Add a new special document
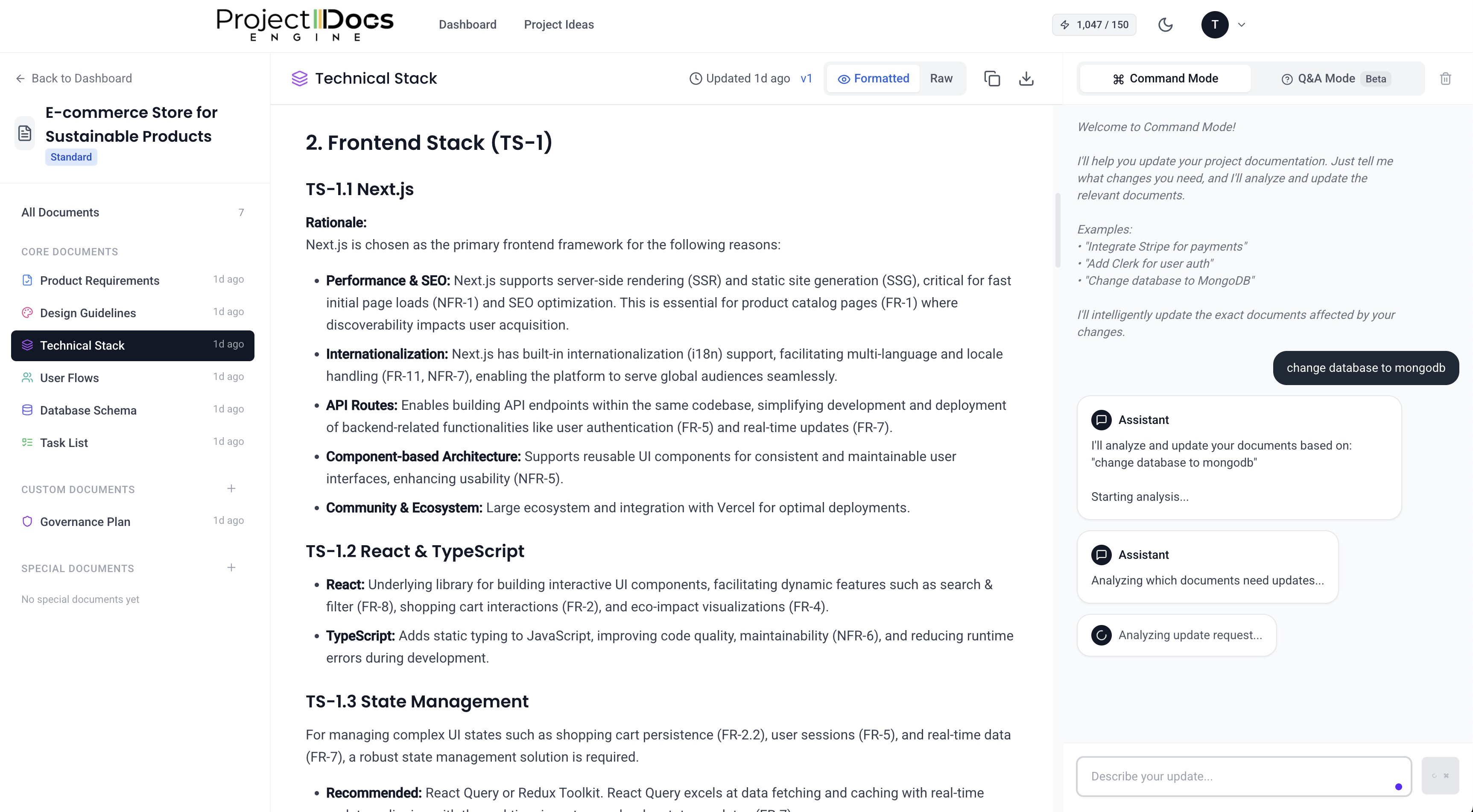This screenshot has height=812, width=1473. coord(231,567)
